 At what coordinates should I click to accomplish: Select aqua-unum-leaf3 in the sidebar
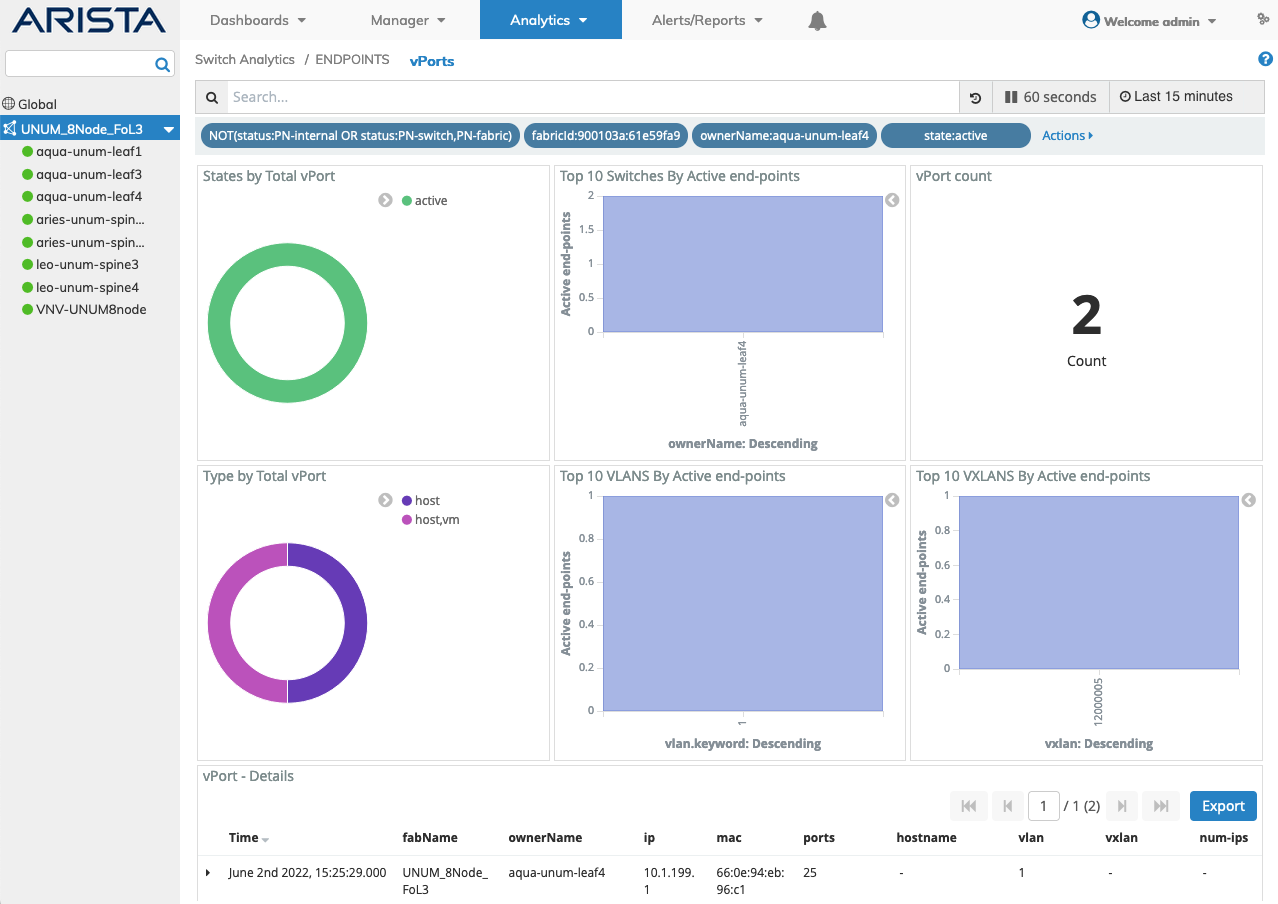click(89, 174)
